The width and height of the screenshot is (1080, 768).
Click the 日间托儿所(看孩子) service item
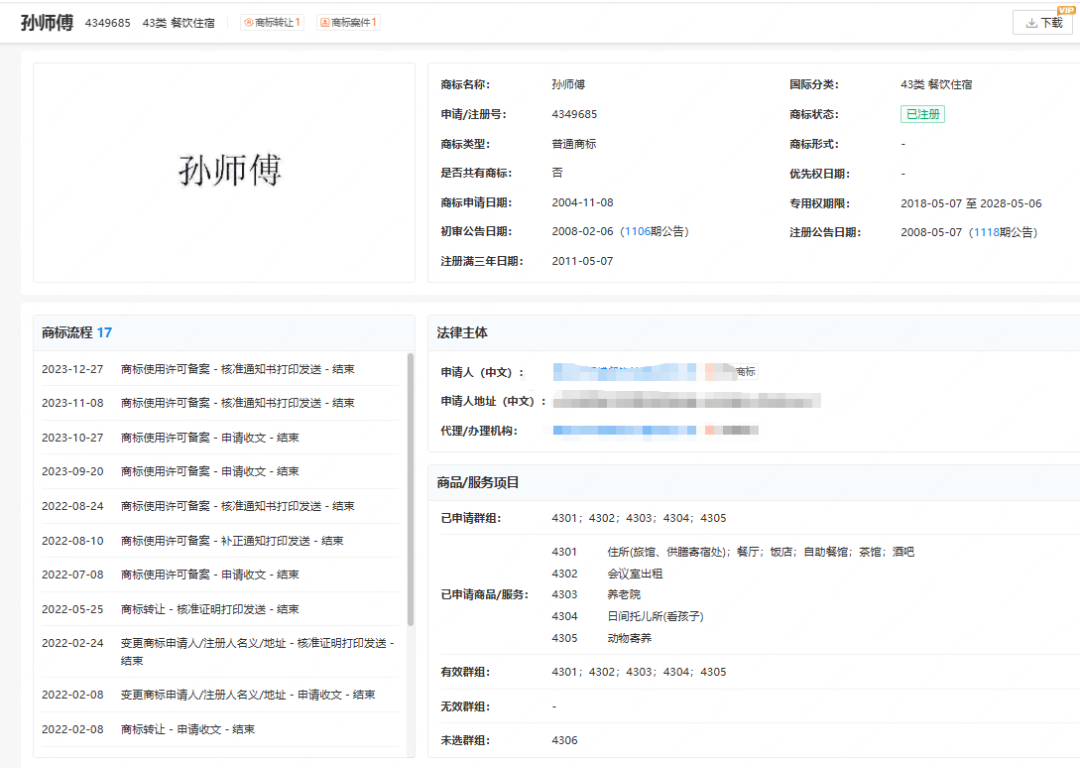click(655, 616)
